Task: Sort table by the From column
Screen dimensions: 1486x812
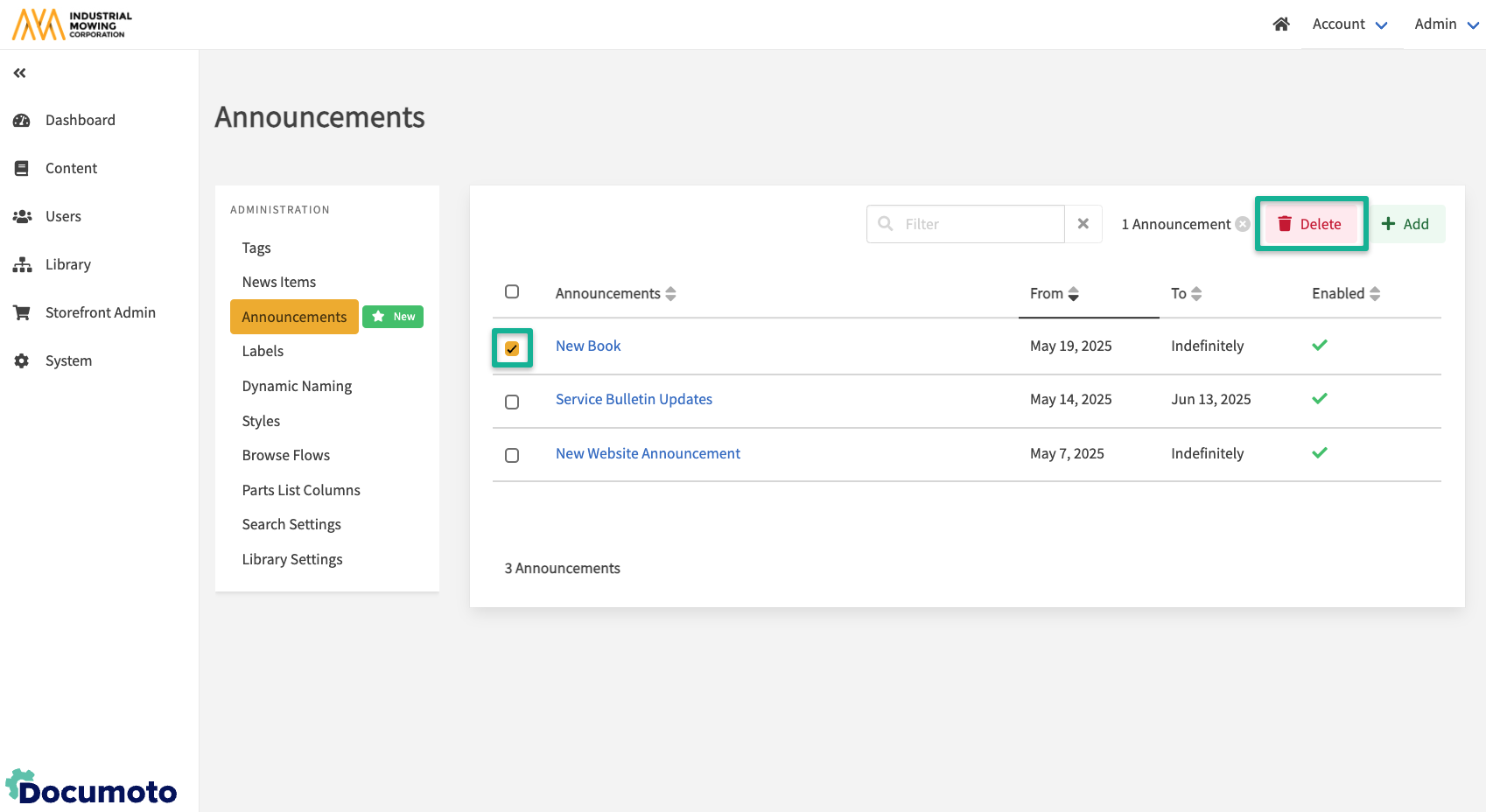Action: [x=1055, y=294]
